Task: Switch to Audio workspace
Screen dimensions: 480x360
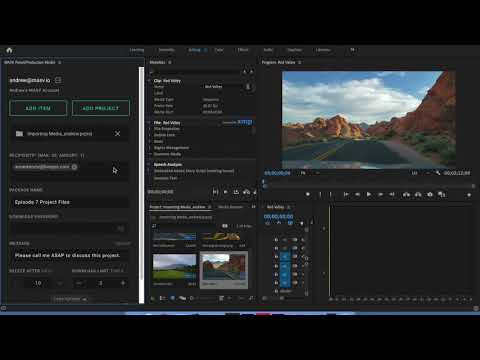Action: click(x=268, y=50)
